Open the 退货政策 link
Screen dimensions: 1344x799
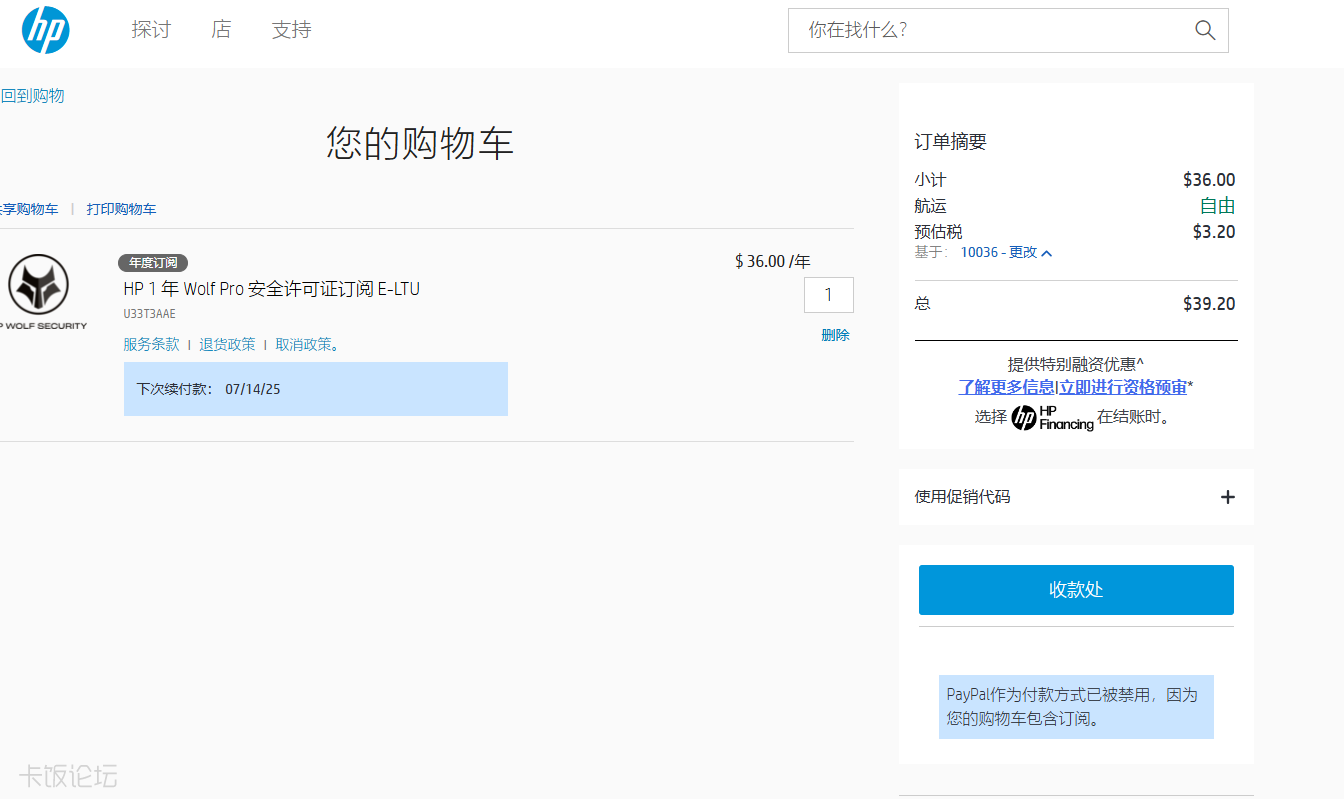pyautogui.click(x=227, y=344)
